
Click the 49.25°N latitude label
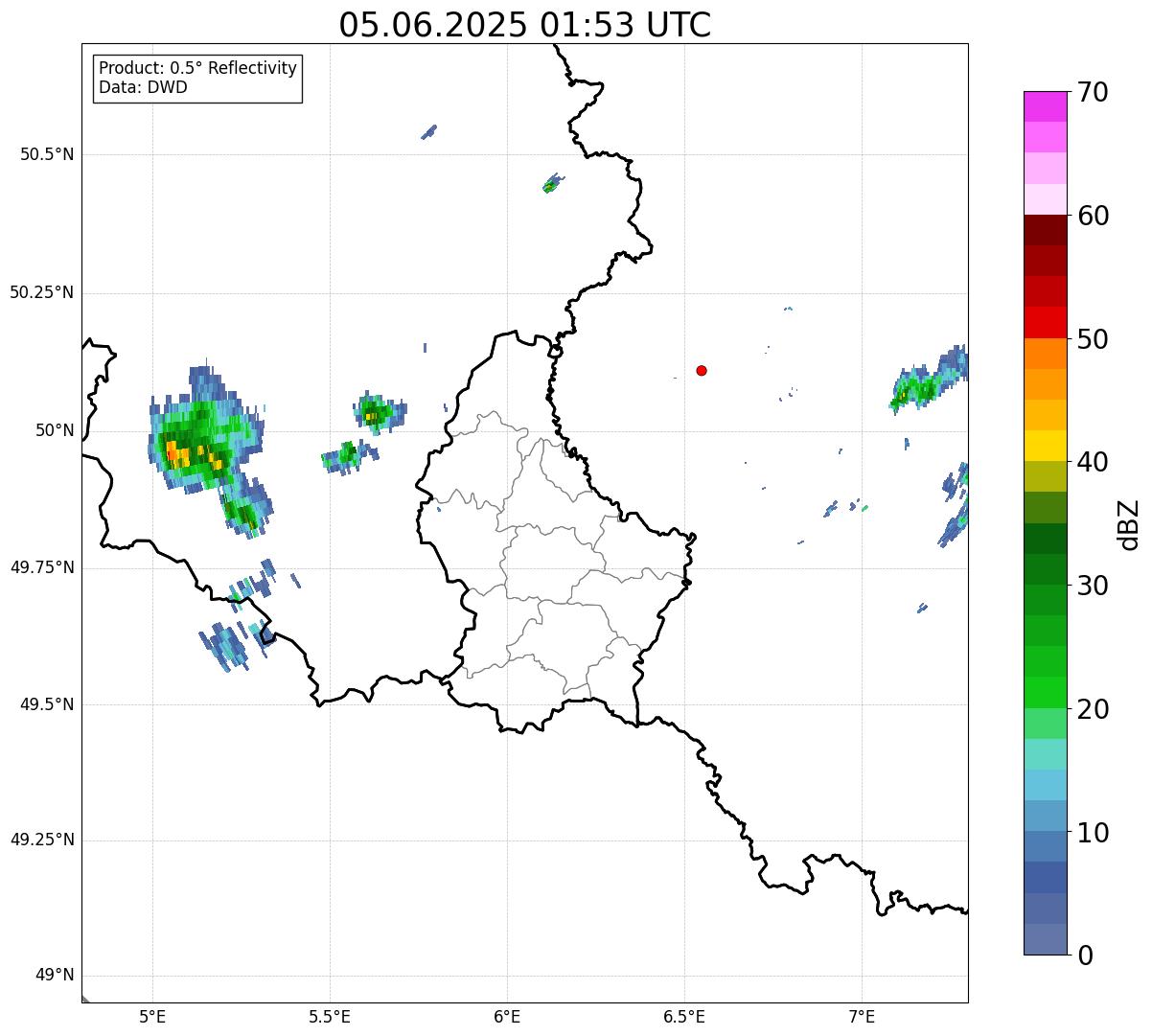click(x=41, y=840)
